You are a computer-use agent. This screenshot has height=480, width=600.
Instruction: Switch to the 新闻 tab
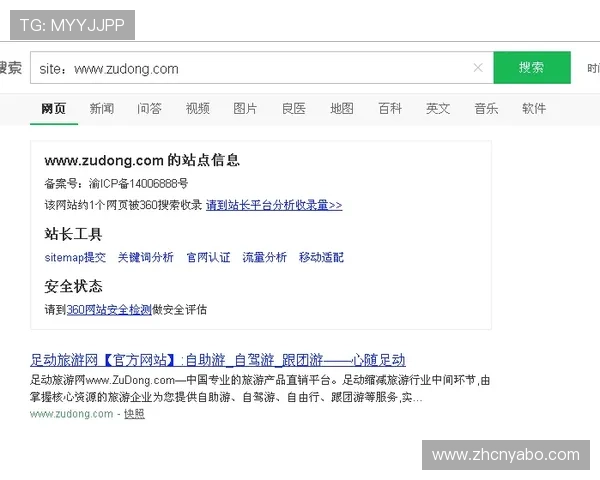pyautogui.click(x=102, y=109)
